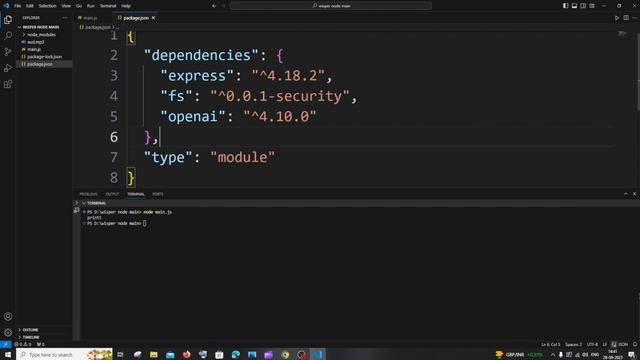Open aud.mp3 in the explorer
The height and width of the screenshot is (360, 640).
(36, 42)
